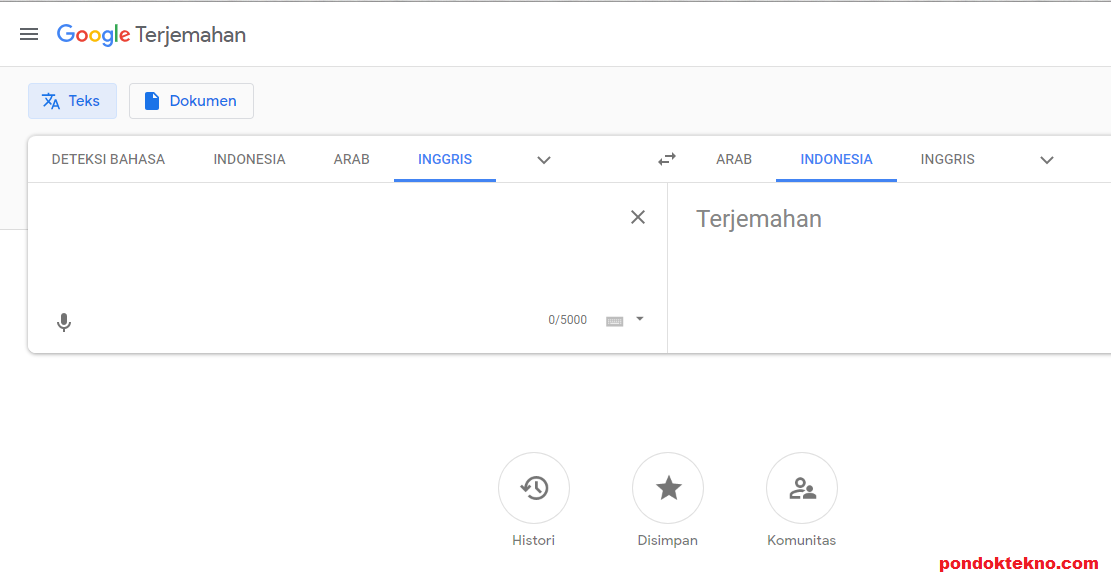Open Disimpan saved translations
Screen dimensions: 1111x581
[668, 489]
